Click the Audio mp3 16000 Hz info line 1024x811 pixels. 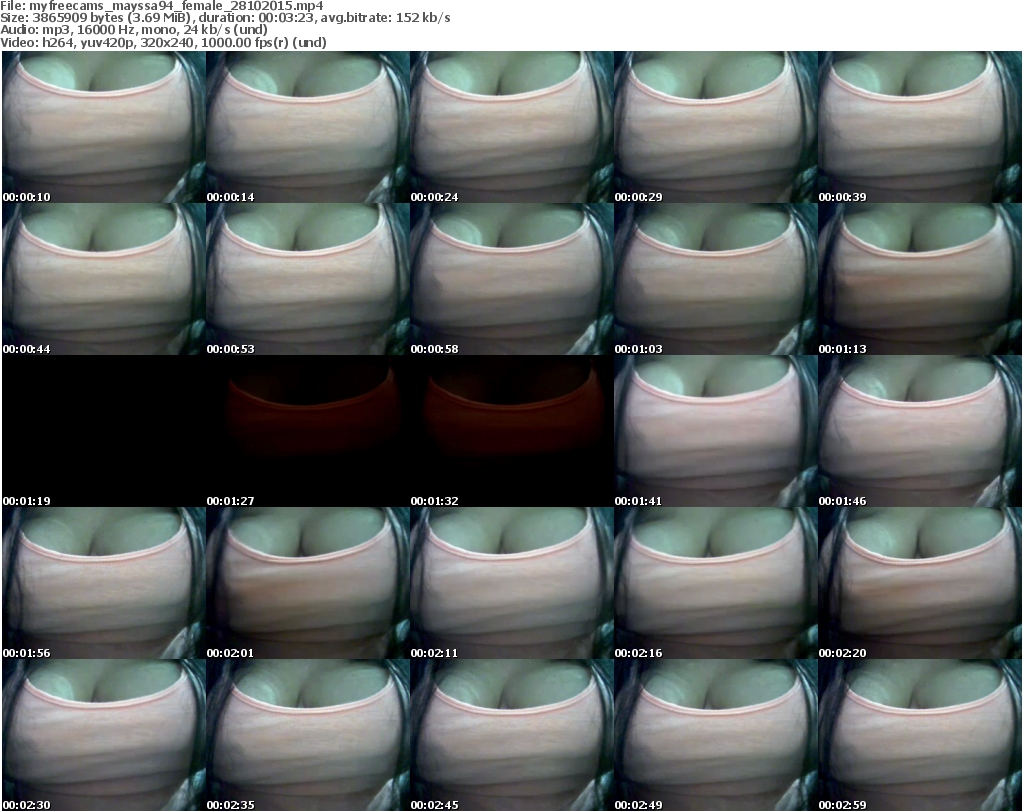click(x=134, y=30)
